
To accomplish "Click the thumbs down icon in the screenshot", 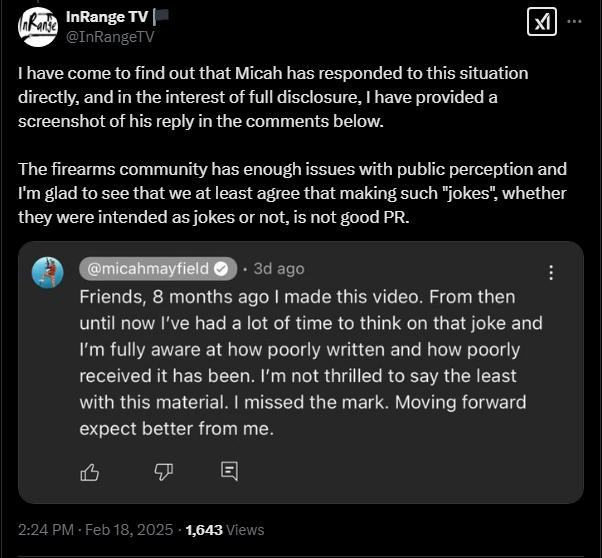I will [164, 472].
